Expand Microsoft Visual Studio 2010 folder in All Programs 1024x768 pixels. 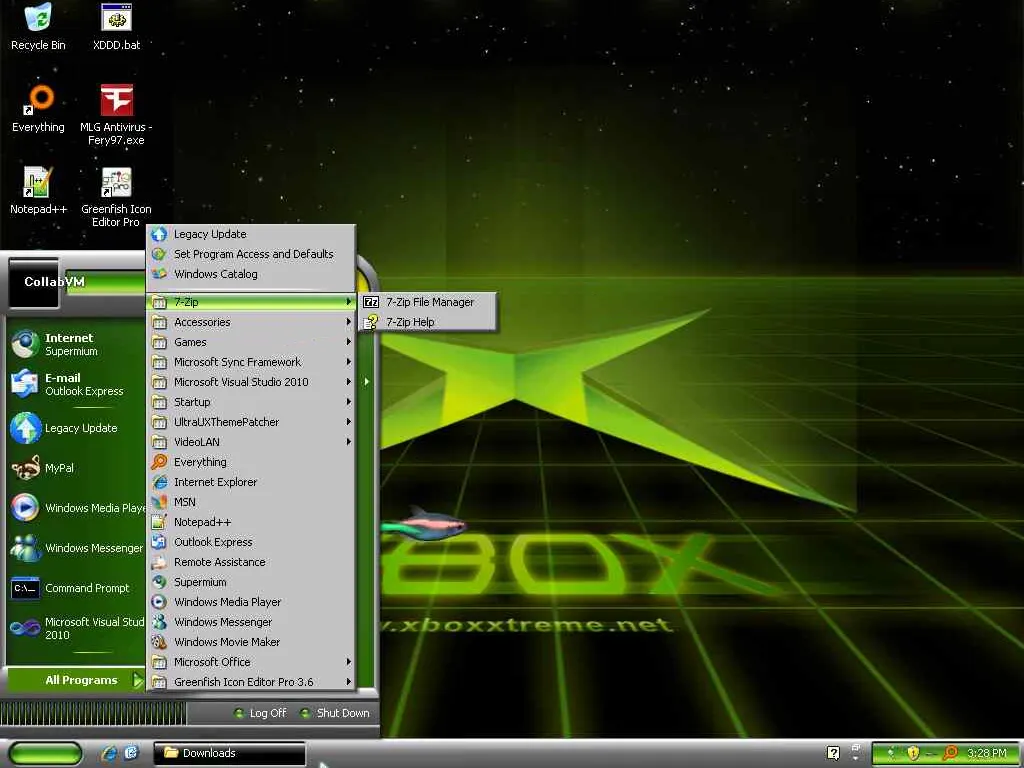pos(251,382)
